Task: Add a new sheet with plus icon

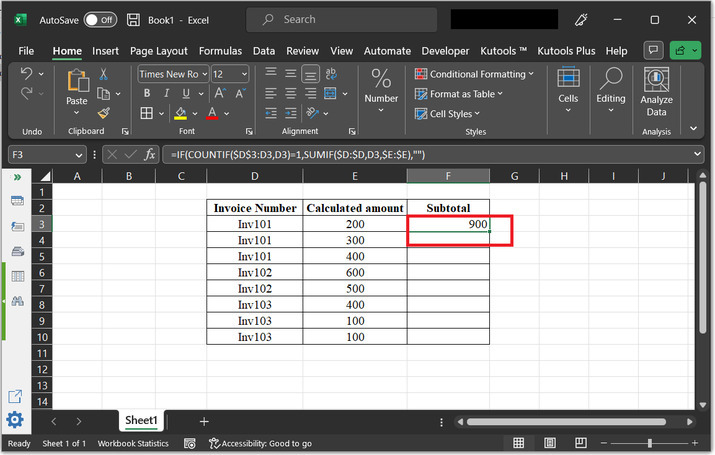Action: 204,421
